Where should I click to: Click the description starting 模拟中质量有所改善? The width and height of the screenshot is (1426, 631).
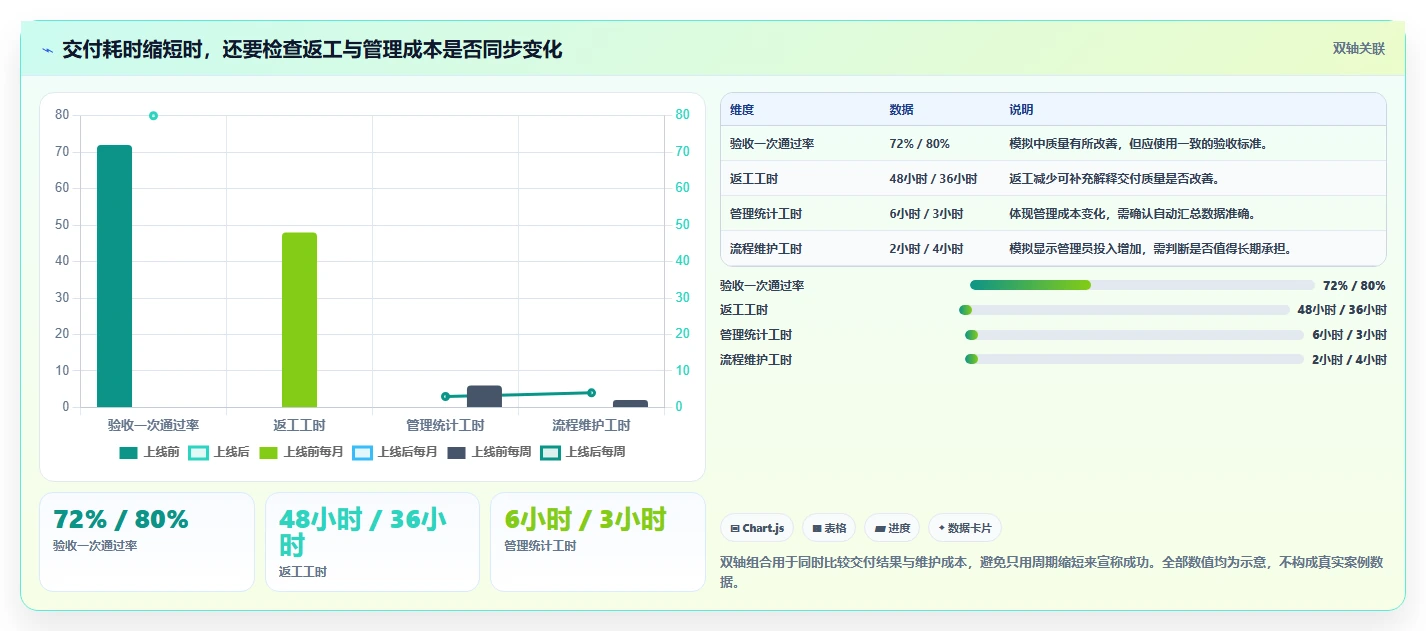tap(1139, 144)
